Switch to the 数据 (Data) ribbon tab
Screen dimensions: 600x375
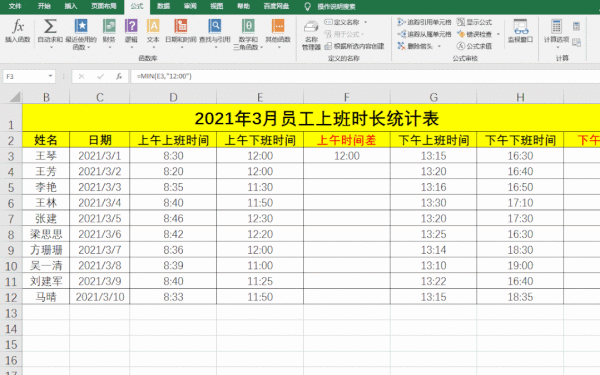point(163,6)
